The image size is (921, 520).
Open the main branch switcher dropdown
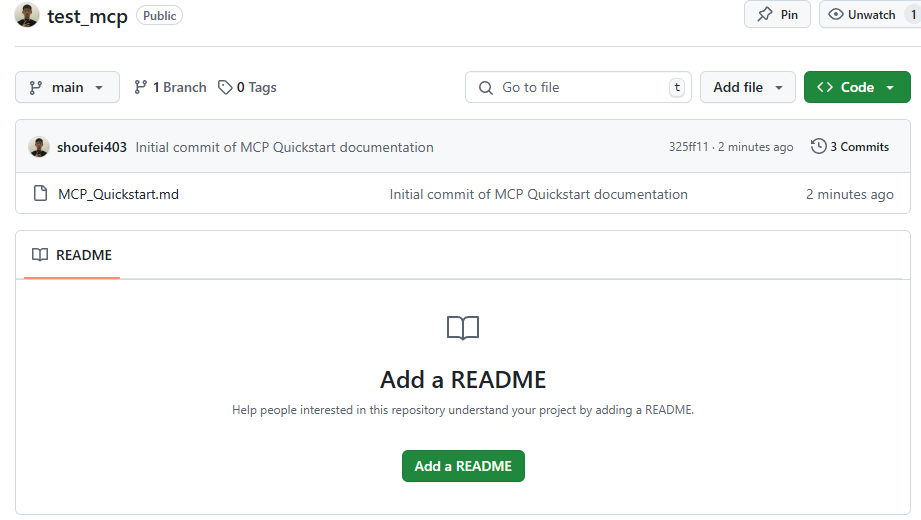coord(67,87)
